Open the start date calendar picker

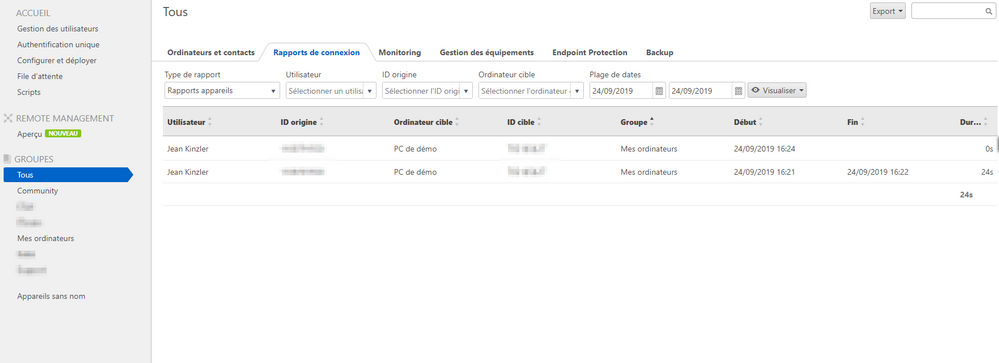[x=659, y=91]
